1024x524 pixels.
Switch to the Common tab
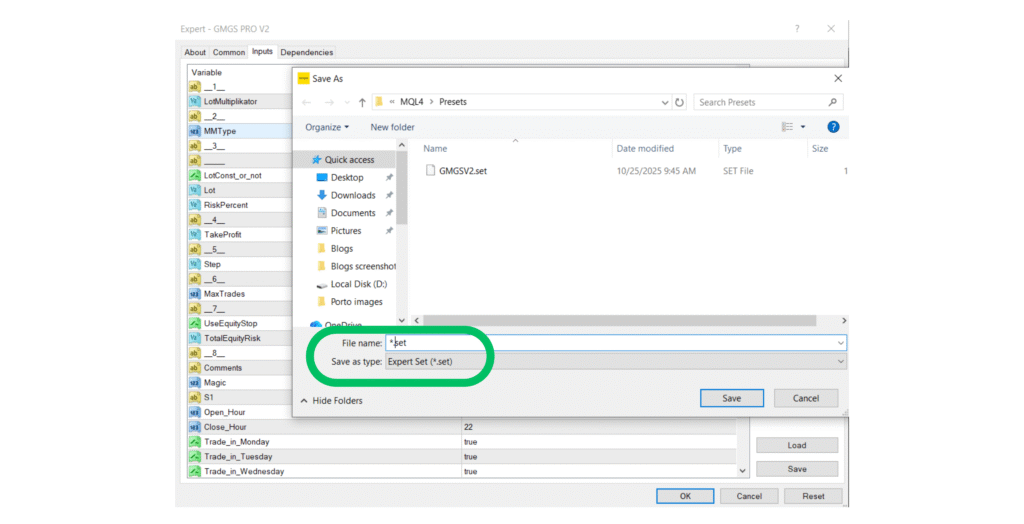click(228, 52)
